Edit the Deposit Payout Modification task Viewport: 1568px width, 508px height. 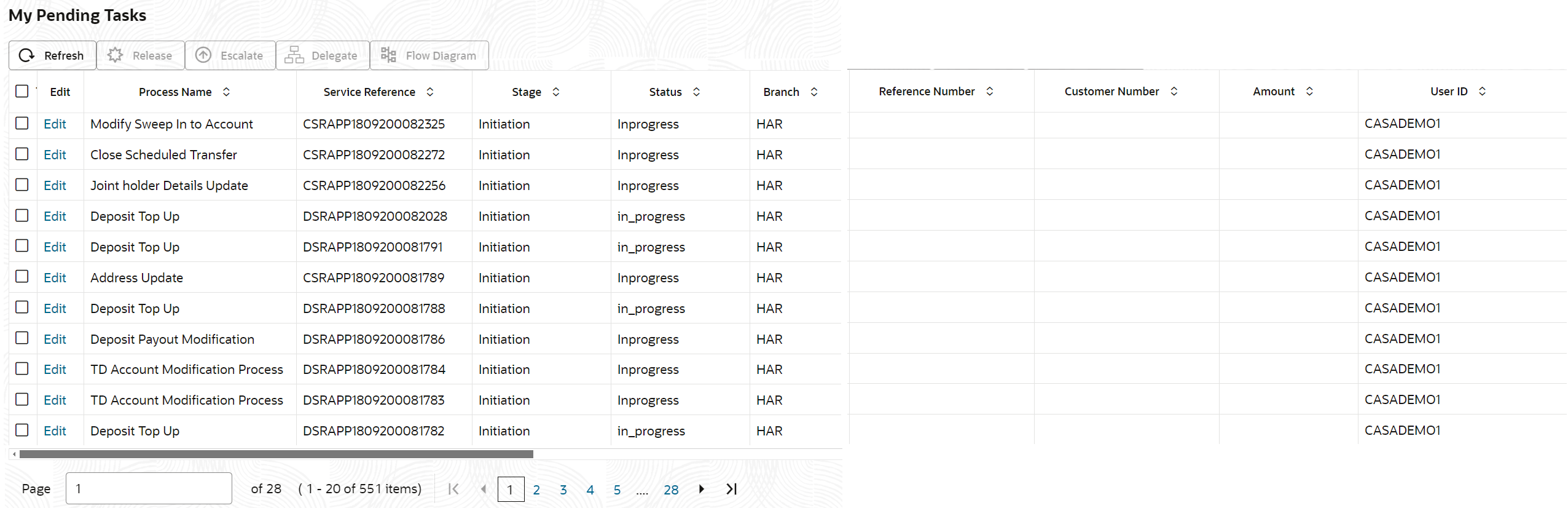pos(55,339)
